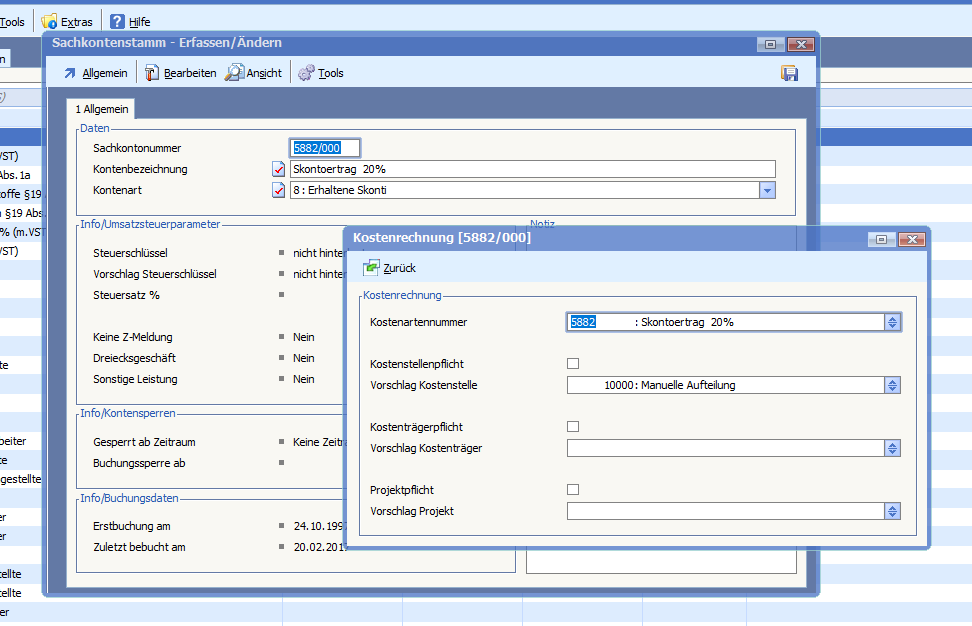The image size is (972, 626).
Task: Check the Projektpflicht checkbox
Action: point(573,490)
